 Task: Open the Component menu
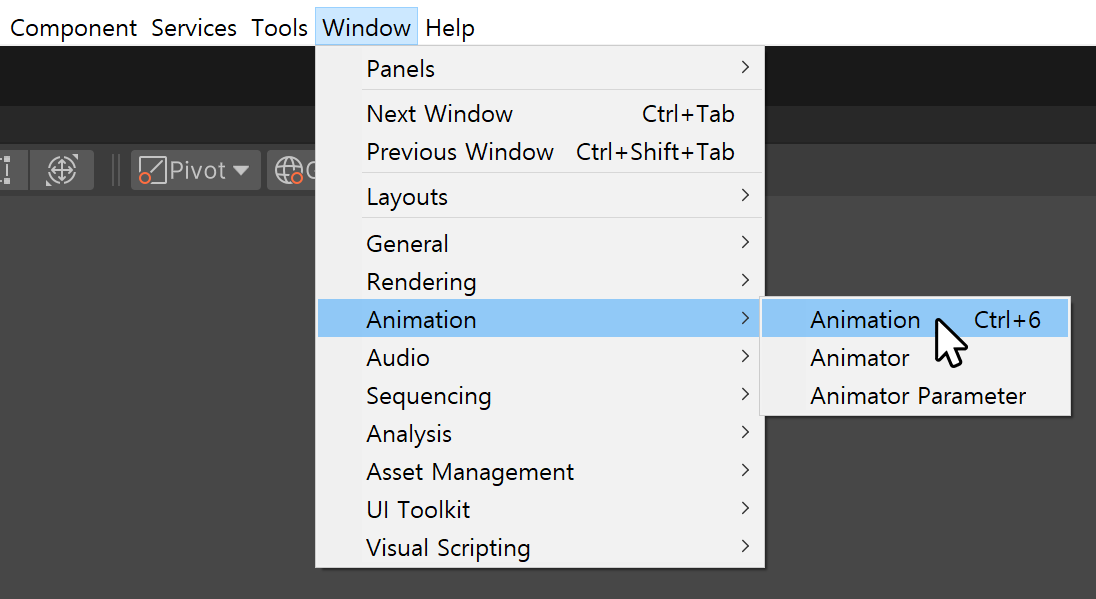coord(73,28)
